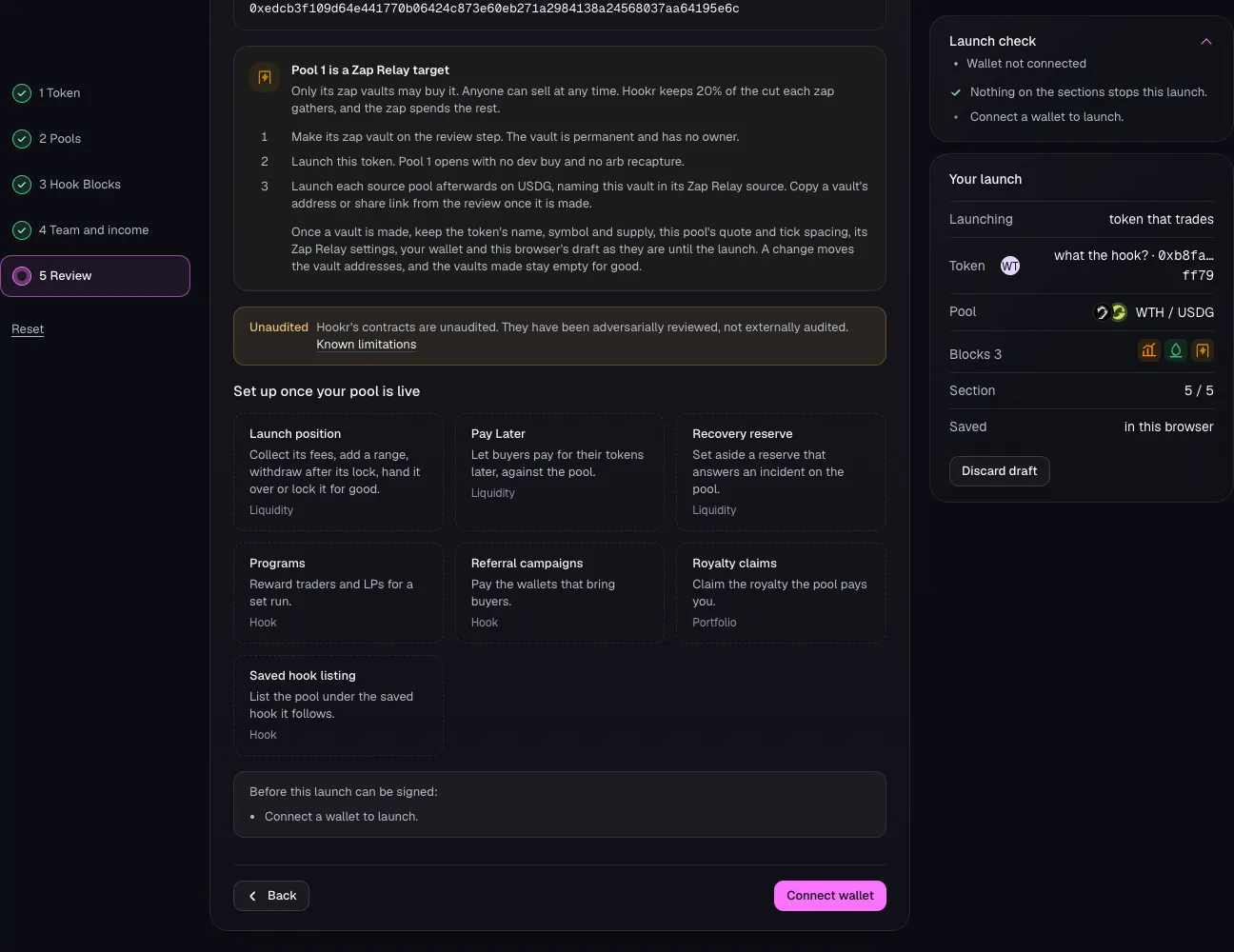The width and height of the screenshot is (1234, 952).
Task: Go to step 2 Pools
Action: [x=95, y=139]
